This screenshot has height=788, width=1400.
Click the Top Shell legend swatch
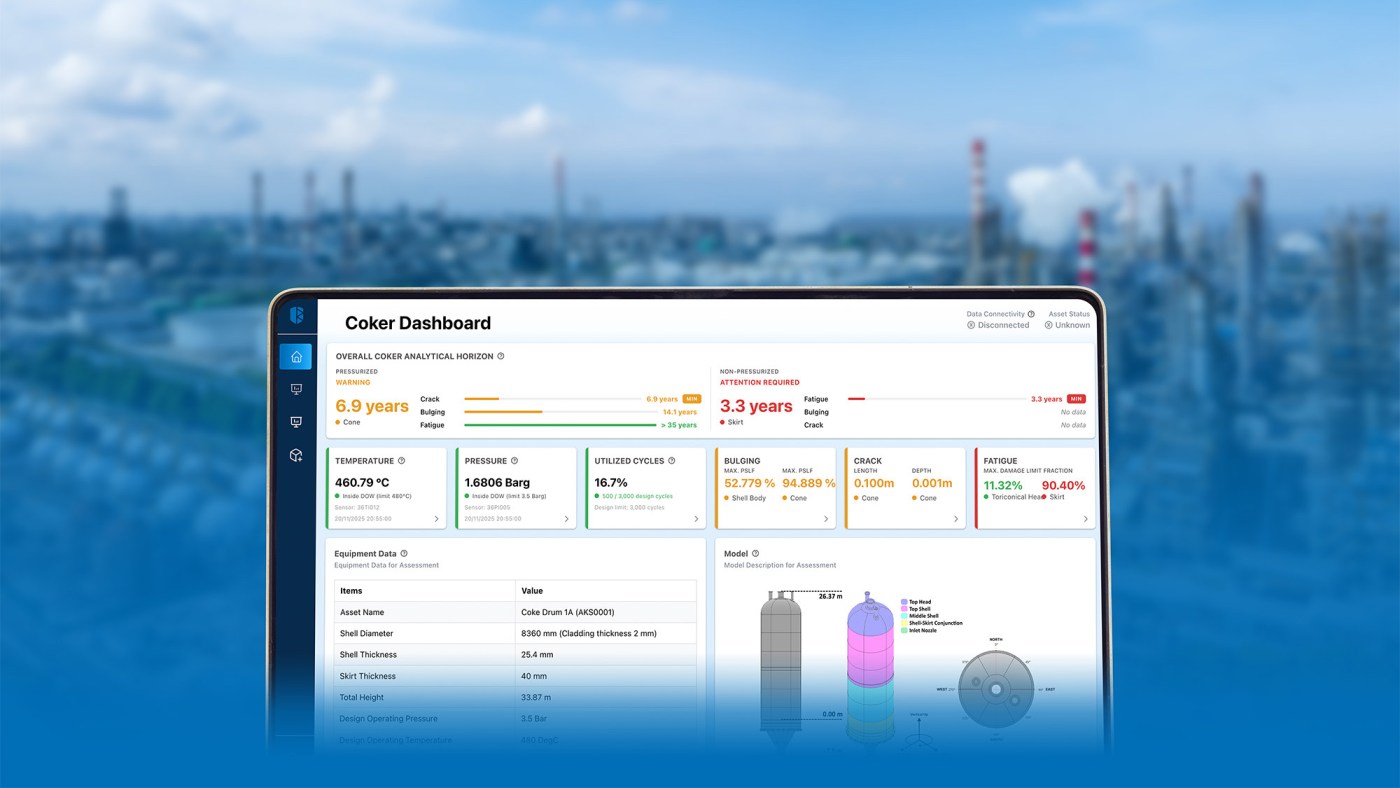coord(904,609)
